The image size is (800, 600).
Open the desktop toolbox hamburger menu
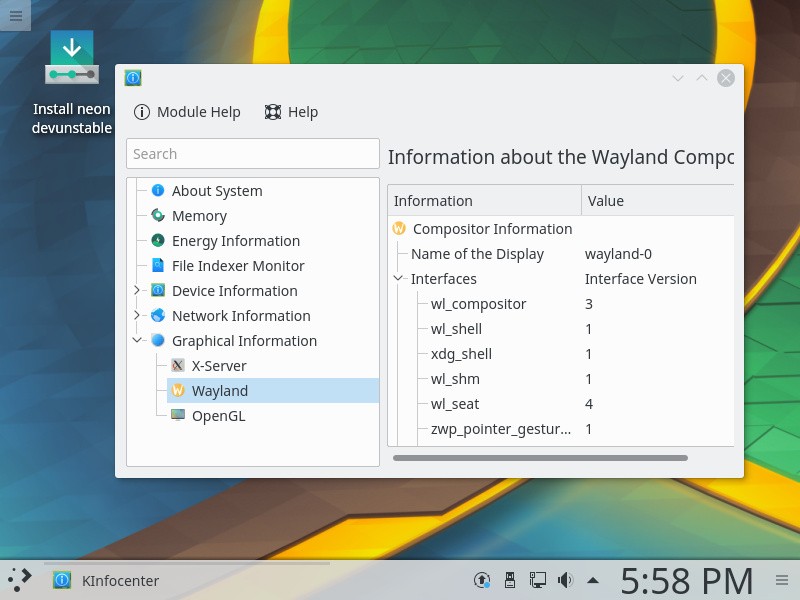pos(15,15)
